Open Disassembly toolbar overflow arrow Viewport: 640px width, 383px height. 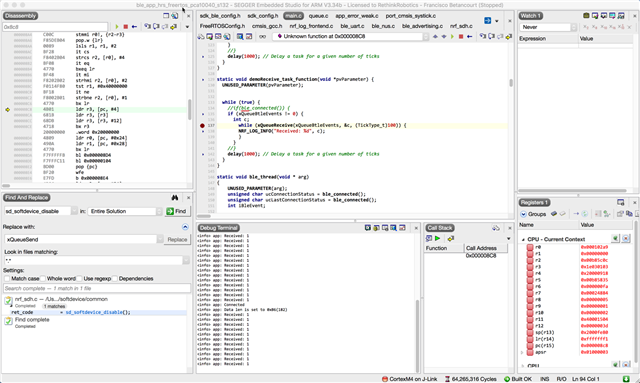187,27
